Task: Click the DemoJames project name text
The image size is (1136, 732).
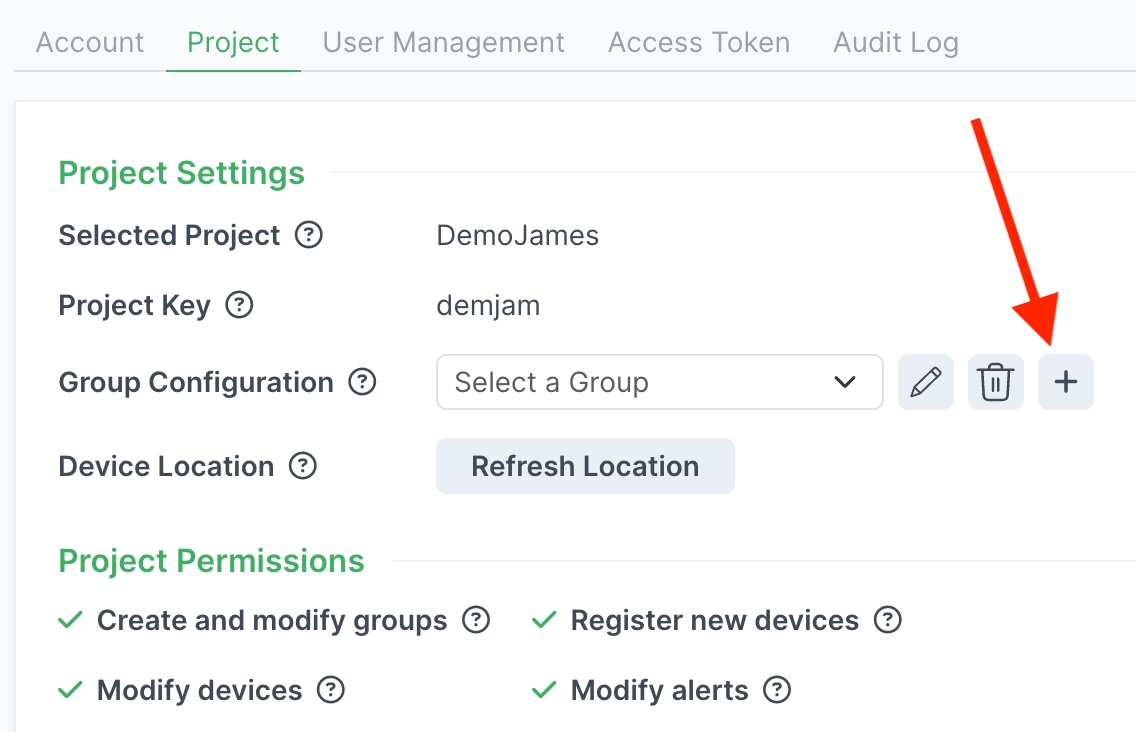Action: (517, 236)
